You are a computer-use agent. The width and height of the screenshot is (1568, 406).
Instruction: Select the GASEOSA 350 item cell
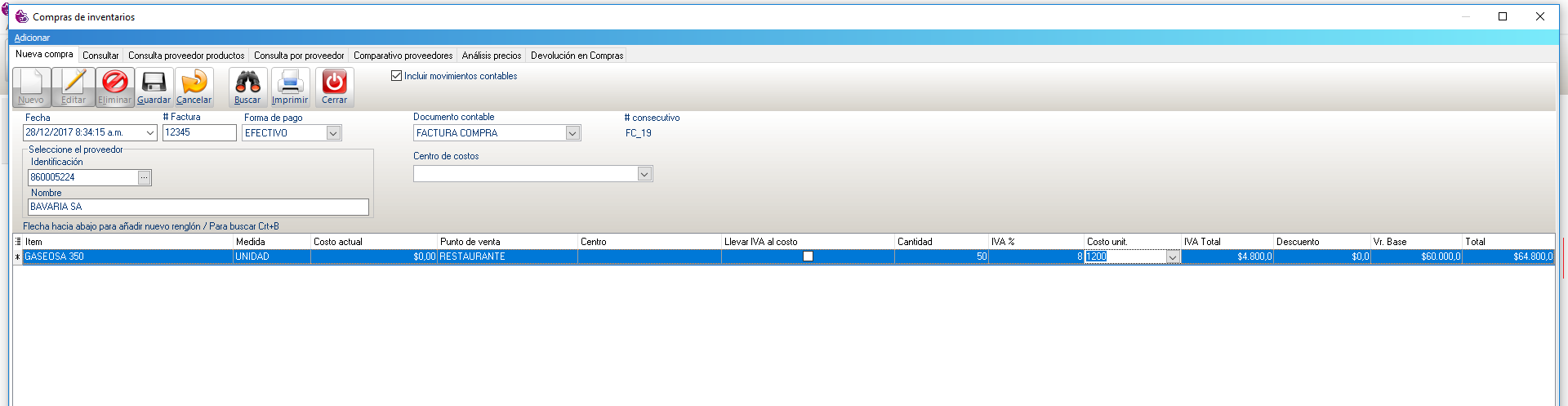127,257
